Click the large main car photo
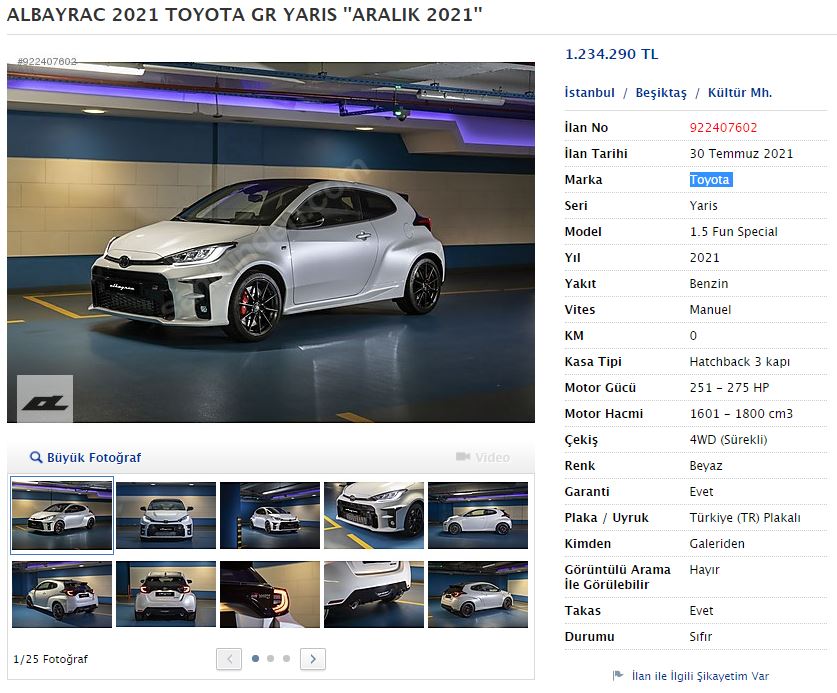Image resolution: width=837 pixels, height=693 pixels. coord(271,242)
